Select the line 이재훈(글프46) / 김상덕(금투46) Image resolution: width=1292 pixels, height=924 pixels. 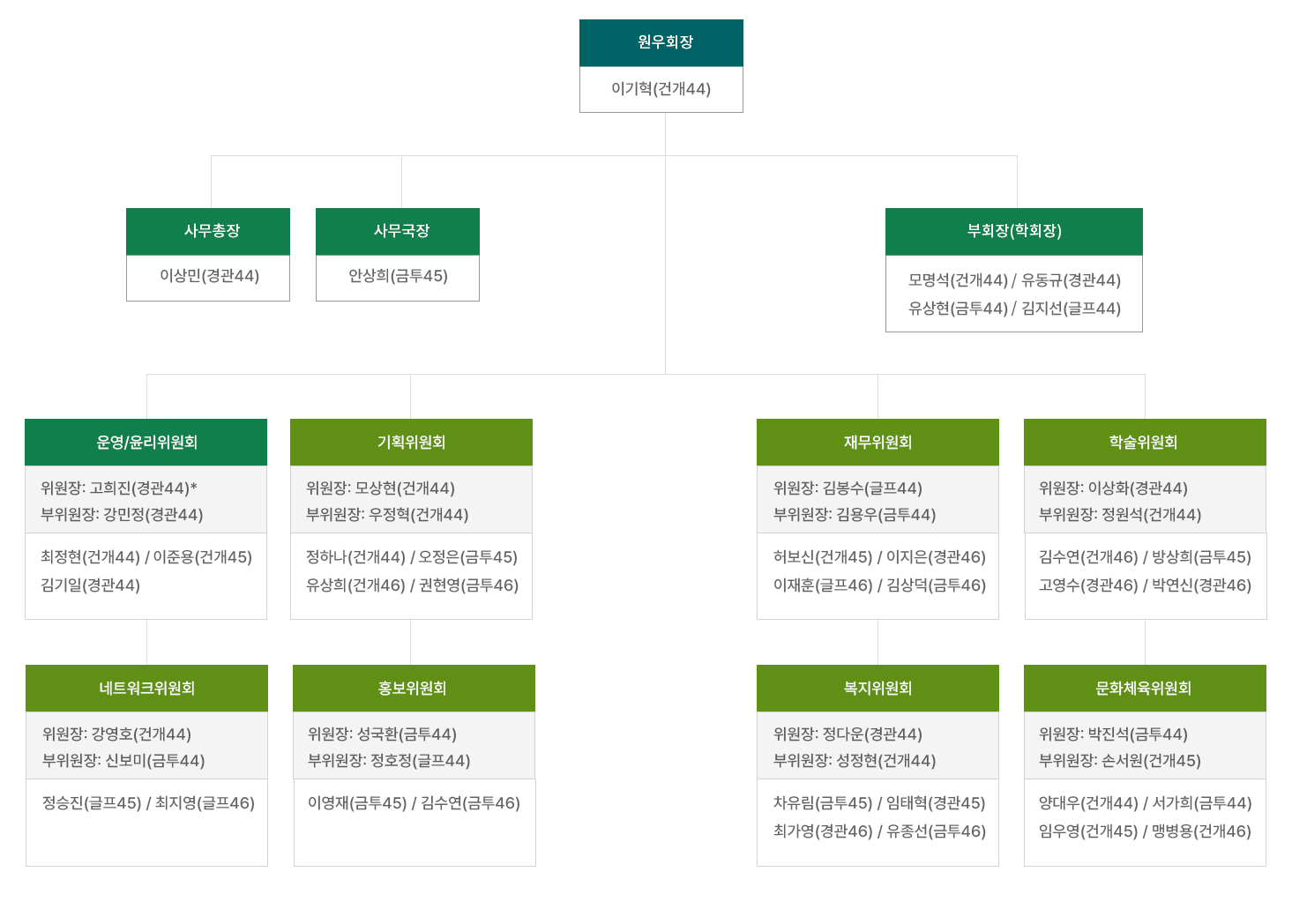click(x=879, y=585)
